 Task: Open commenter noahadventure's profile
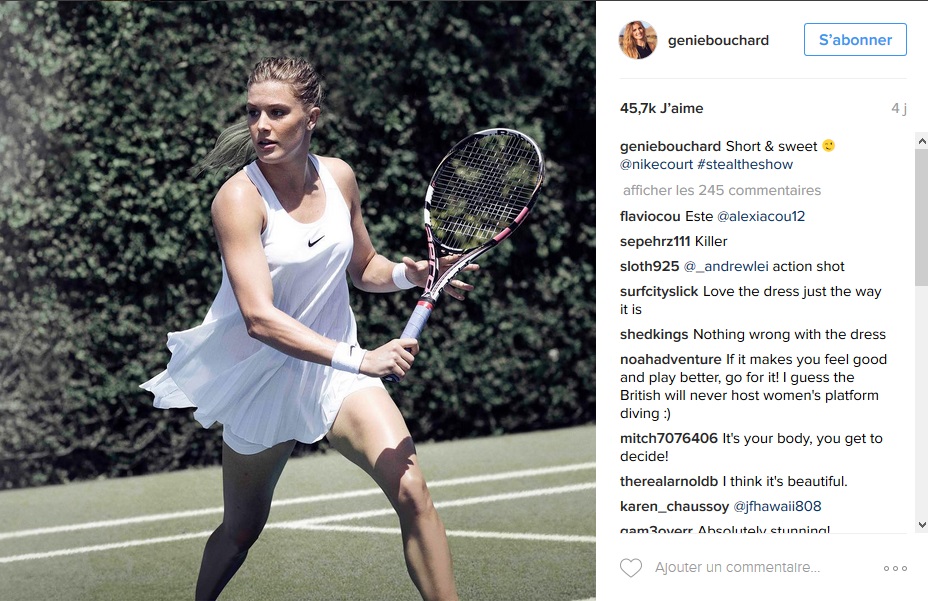671,359
